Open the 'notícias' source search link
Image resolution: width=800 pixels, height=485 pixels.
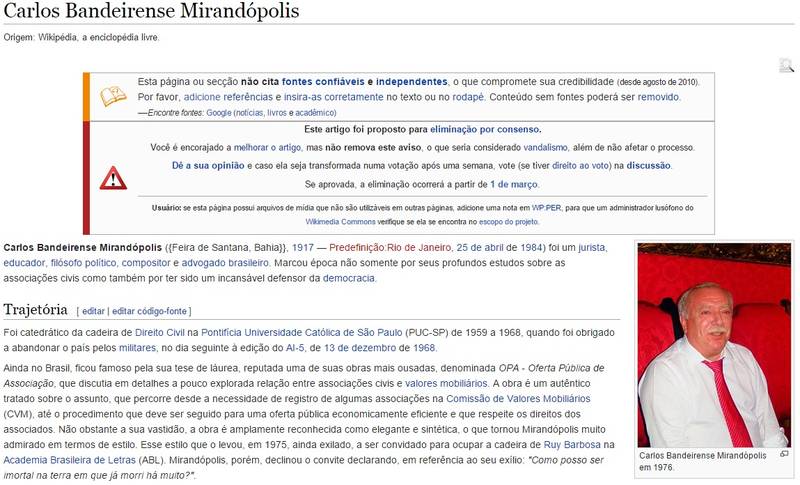[x=249, y=113]
